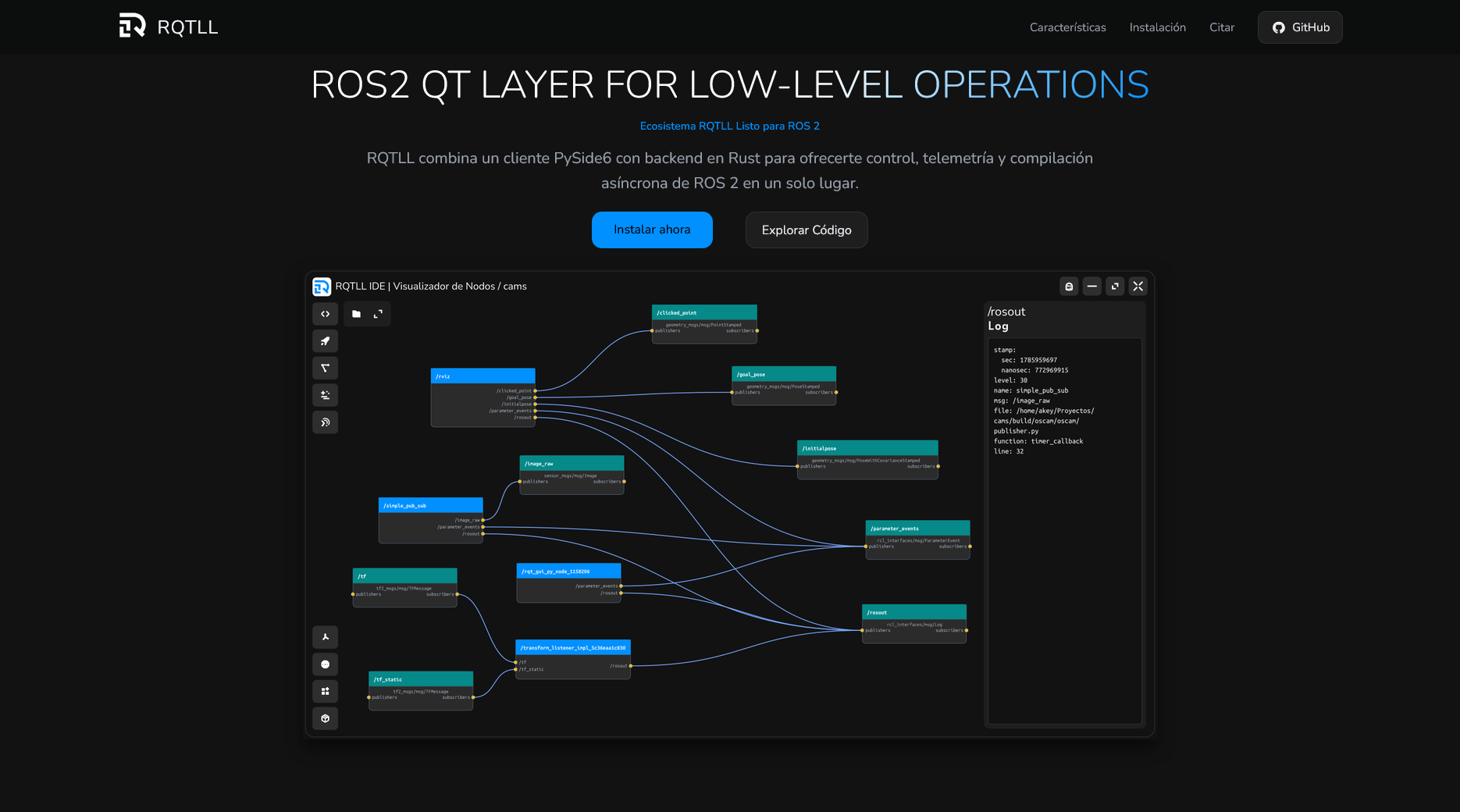Select the /clicked_point topic node header

pos(704,312)
